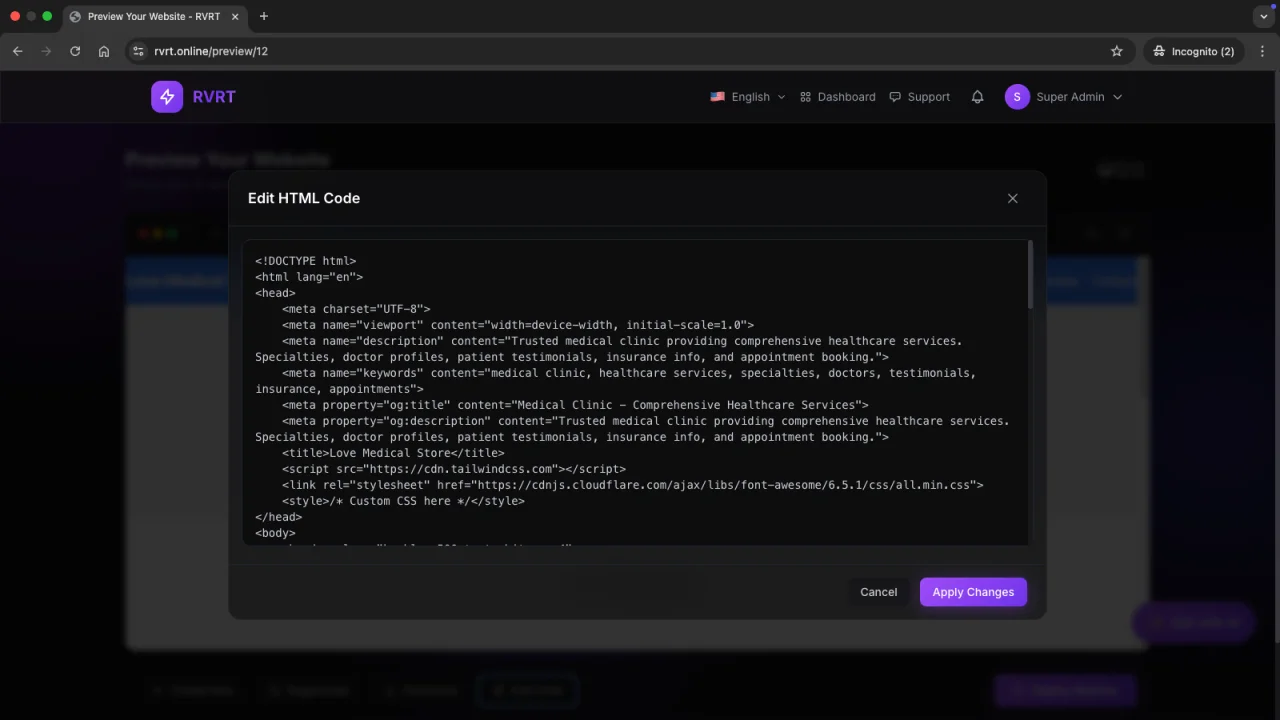Open a new browser tab
The width and height of the screenshot is (1280, 720).
pos(264,16)
